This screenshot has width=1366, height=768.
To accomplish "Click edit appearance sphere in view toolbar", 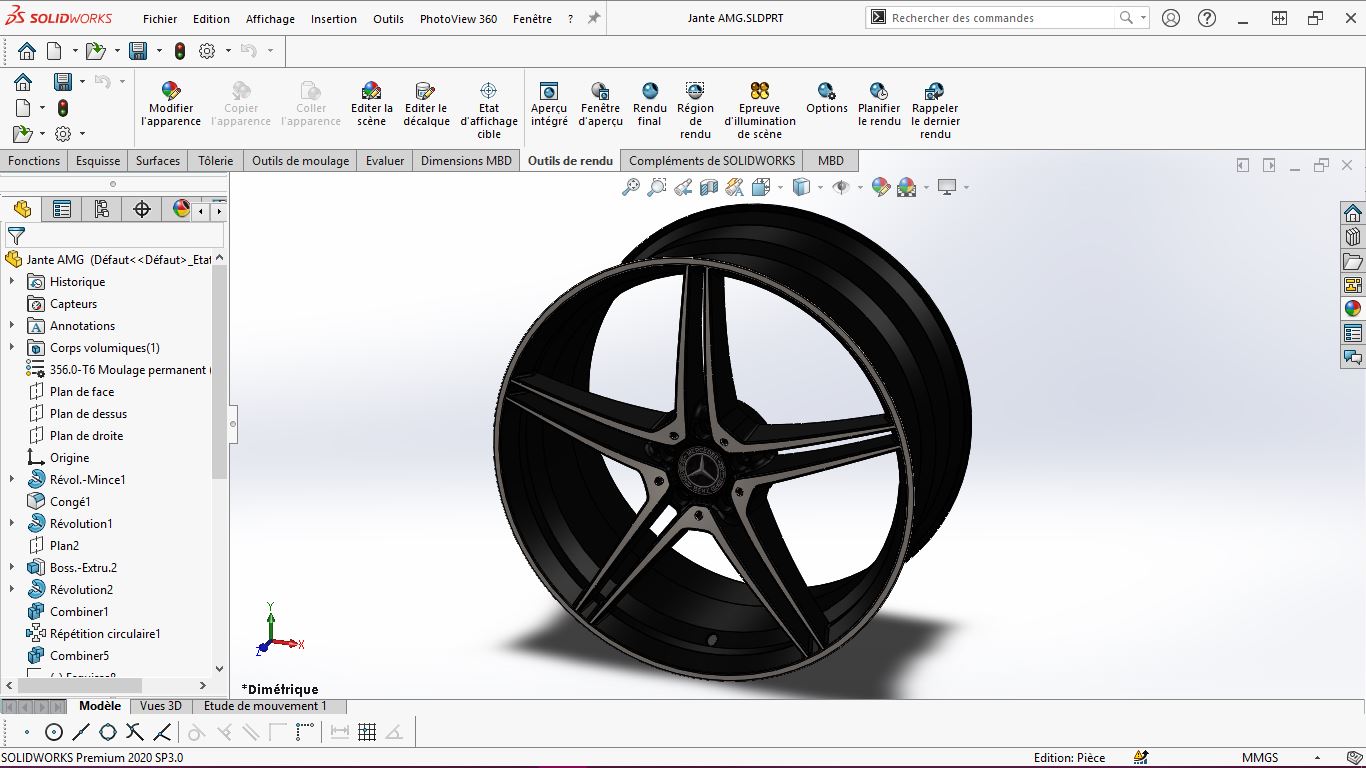I will coord(881,187).
